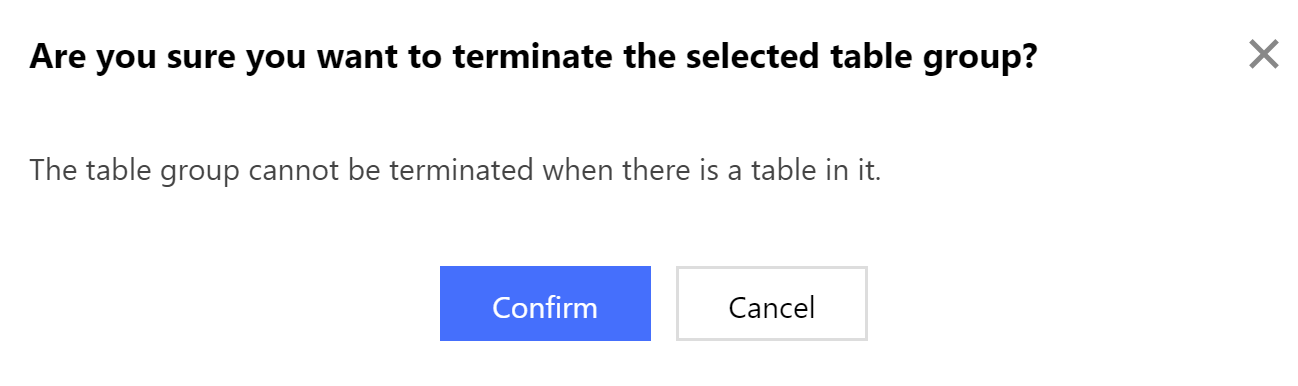Viewport: 1298px width, 386px height.
Task: Close the dialog with the X icon
Action: point(1264,54)
